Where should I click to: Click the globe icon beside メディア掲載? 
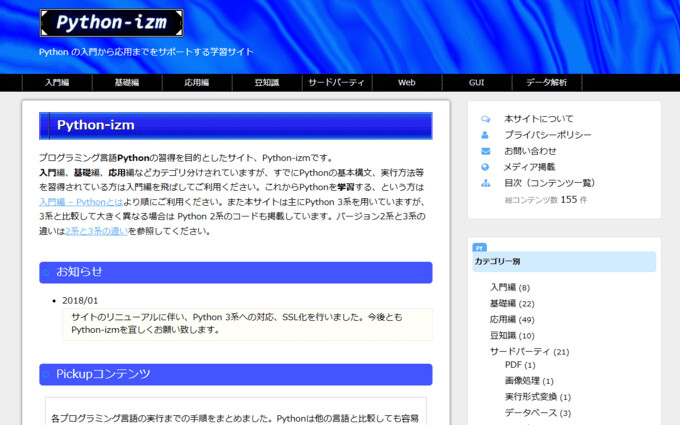tap(485, 167)
